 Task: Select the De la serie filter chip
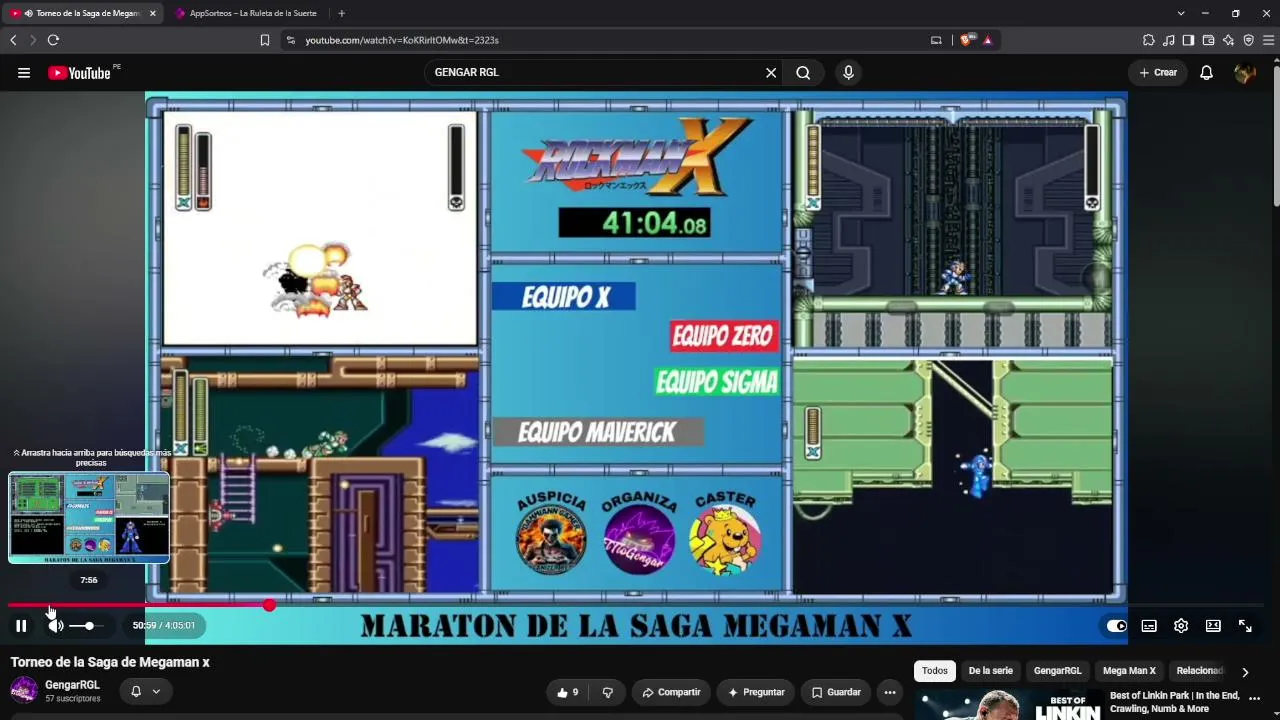991,671
